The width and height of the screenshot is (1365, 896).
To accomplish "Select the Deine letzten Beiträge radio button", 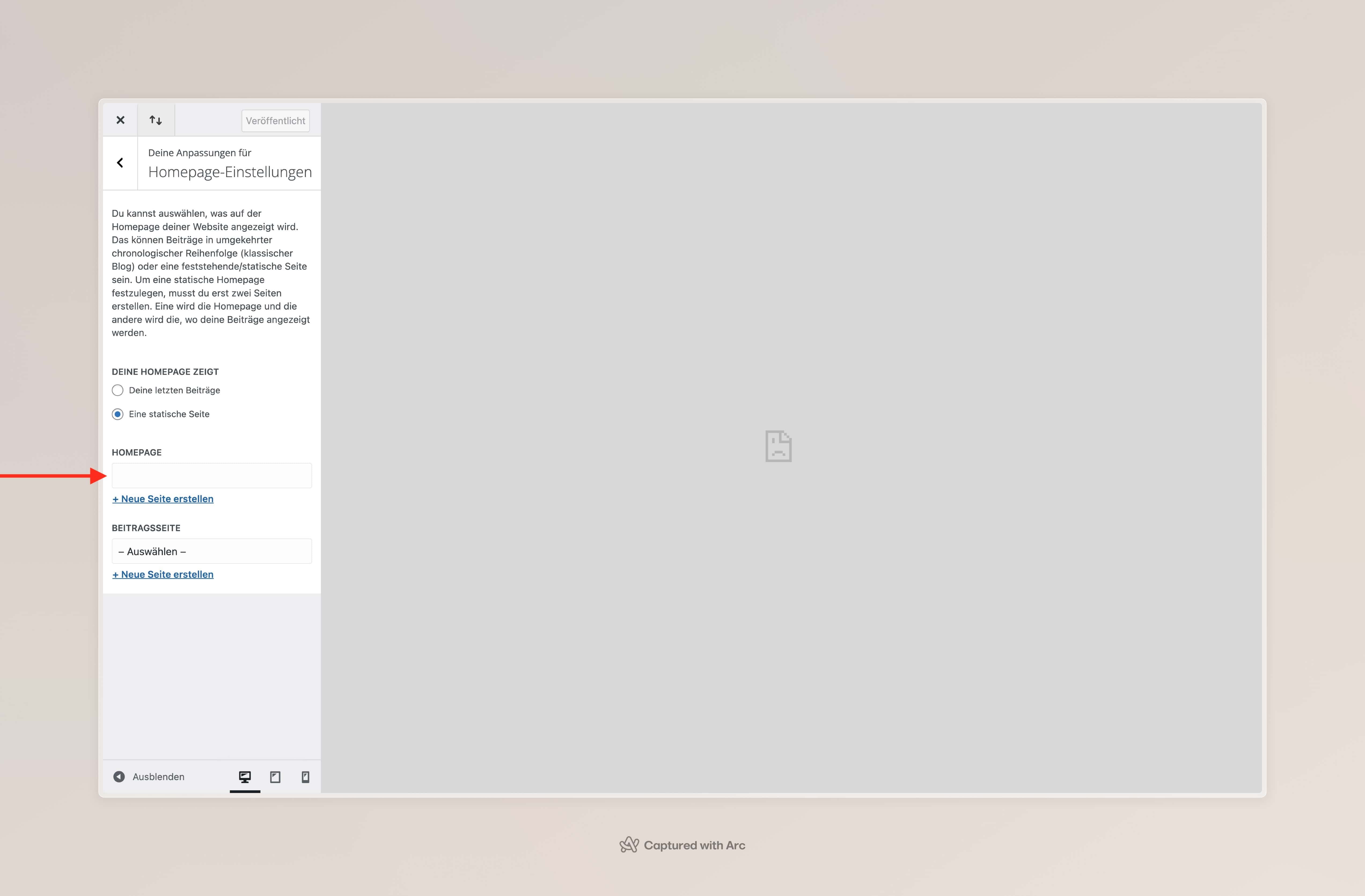I will click(x=118, y=390).
